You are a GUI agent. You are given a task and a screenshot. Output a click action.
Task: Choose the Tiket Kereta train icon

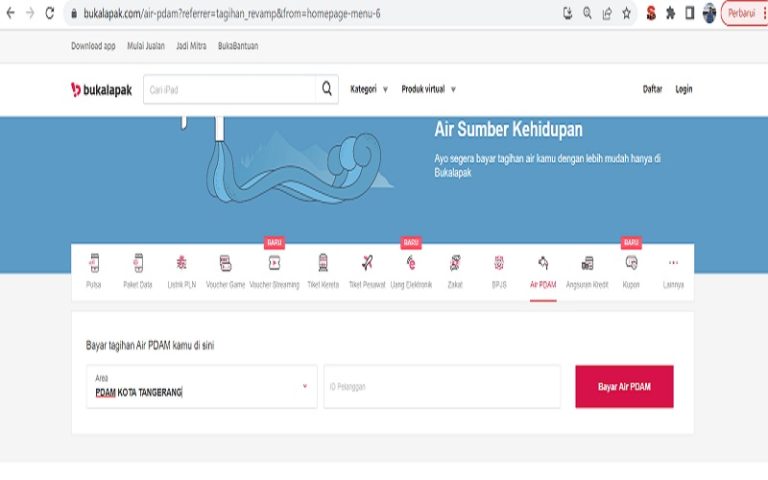tap(323, 263)
